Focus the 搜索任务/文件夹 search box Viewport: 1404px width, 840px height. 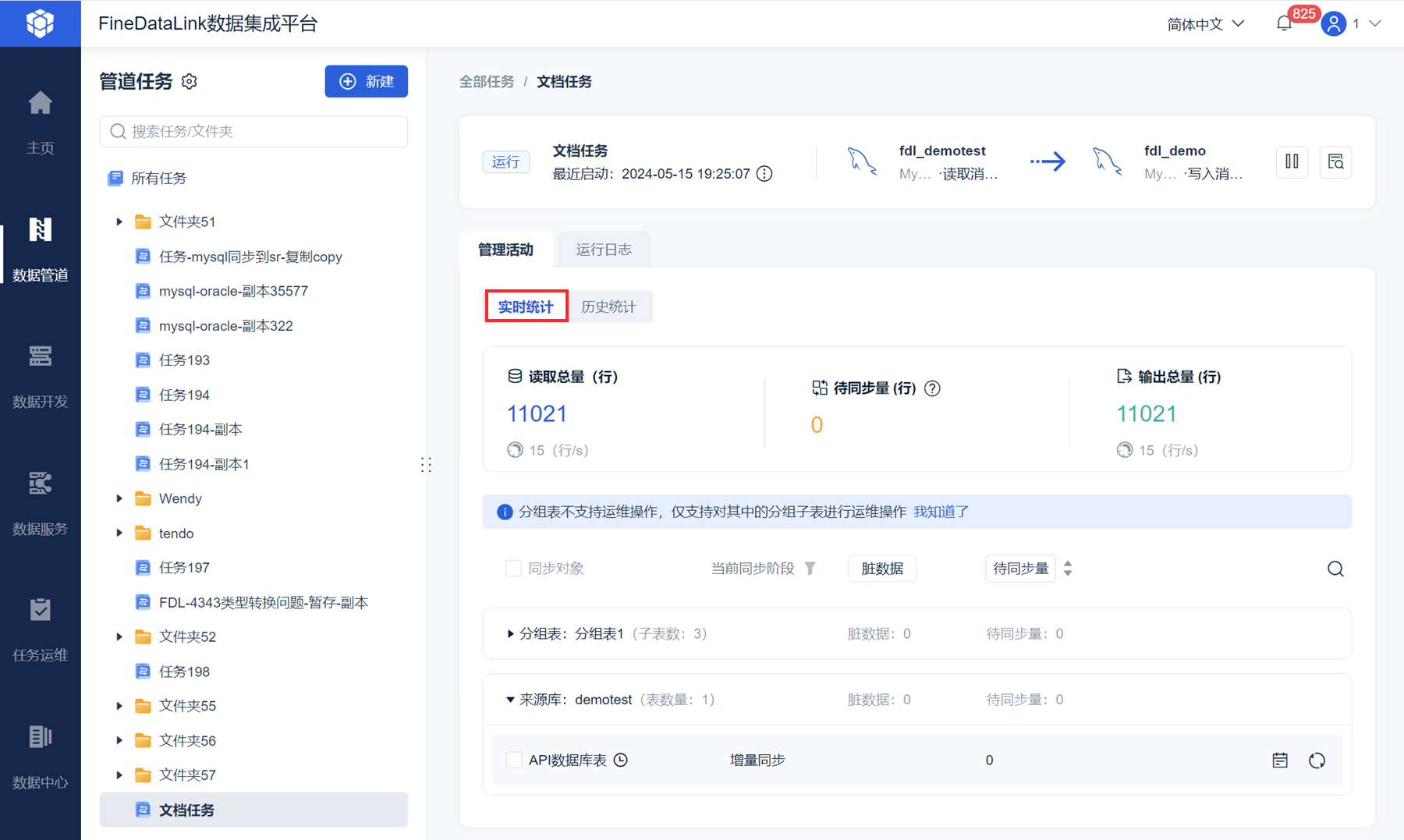(253, 131)
